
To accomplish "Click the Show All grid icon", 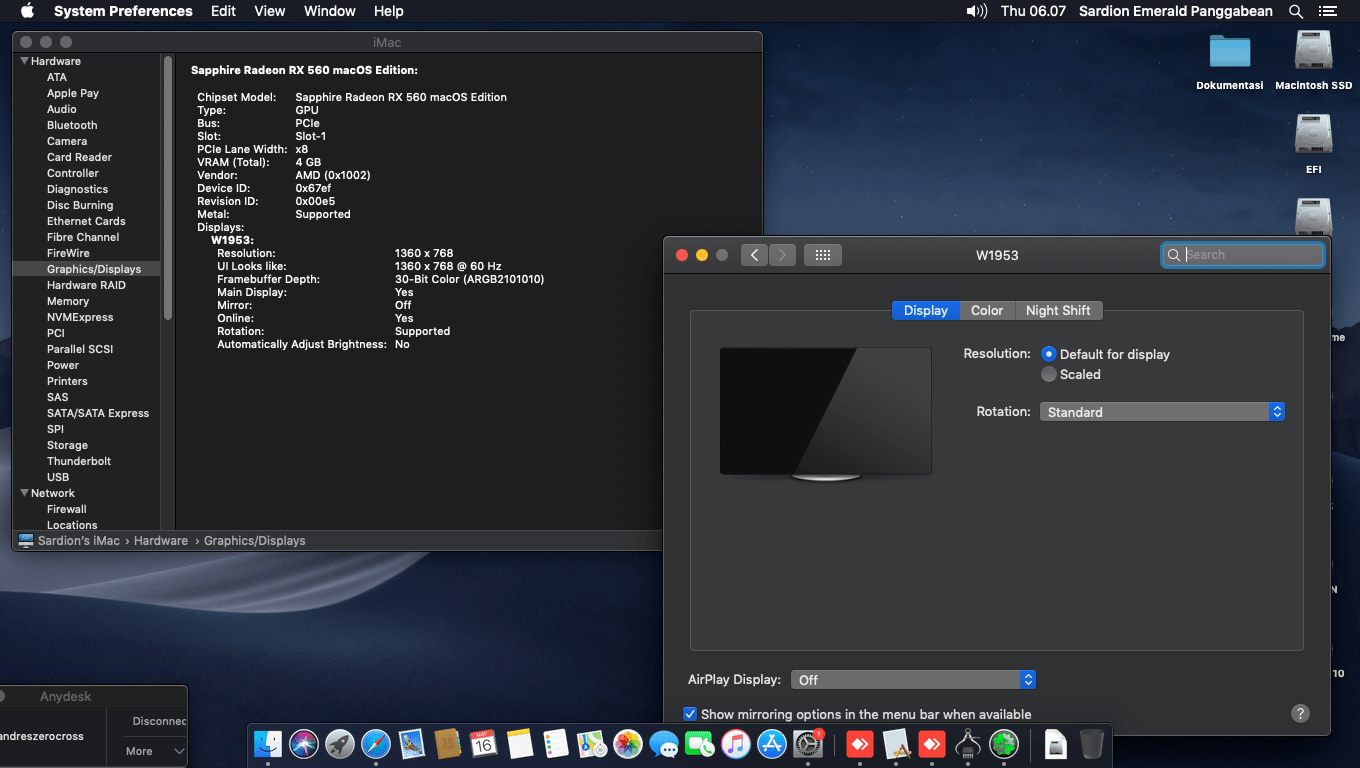I will click(823, 255).
